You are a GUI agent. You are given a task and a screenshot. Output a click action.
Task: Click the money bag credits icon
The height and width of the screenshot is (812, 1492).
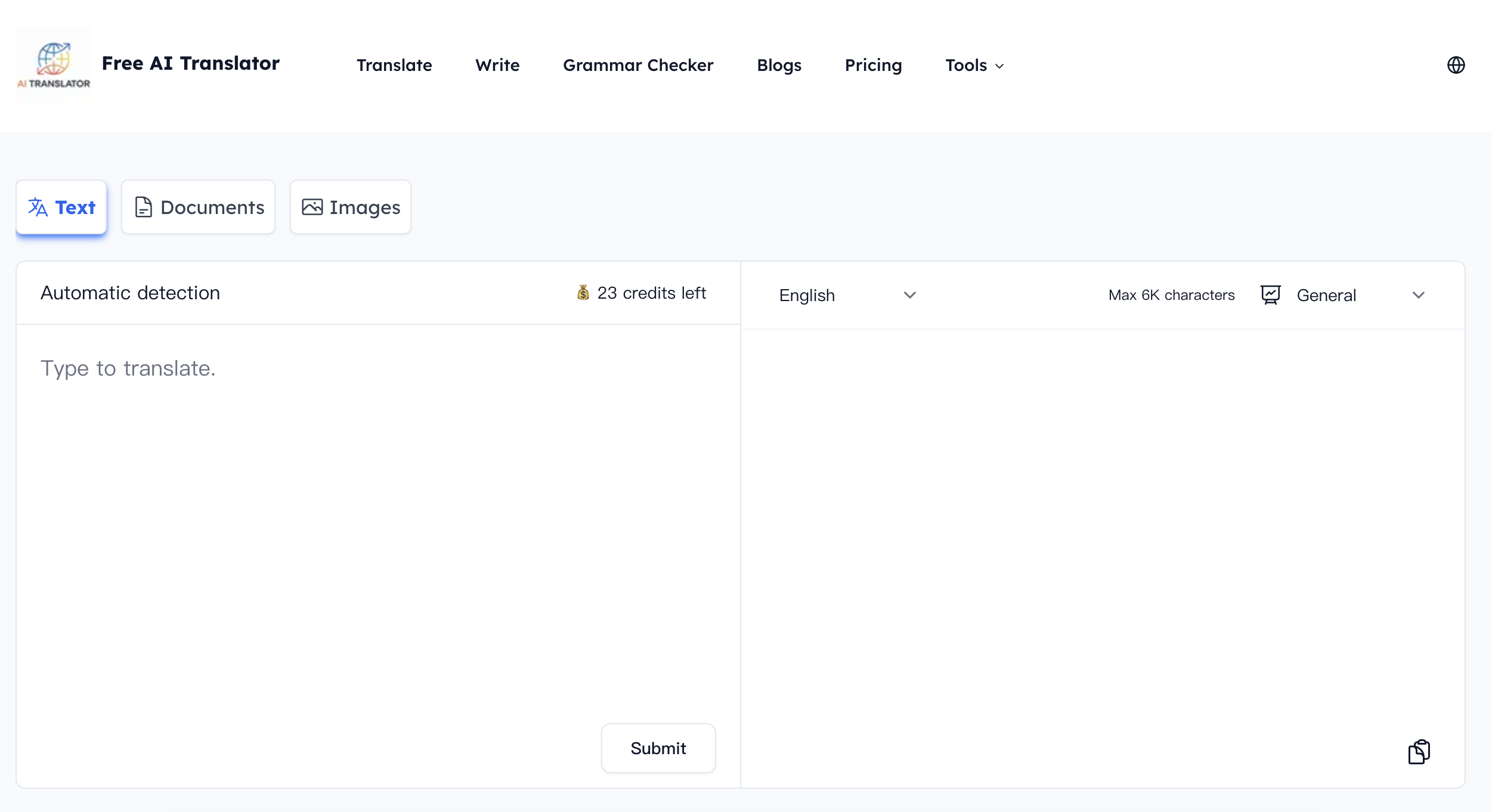click(583, 293)
